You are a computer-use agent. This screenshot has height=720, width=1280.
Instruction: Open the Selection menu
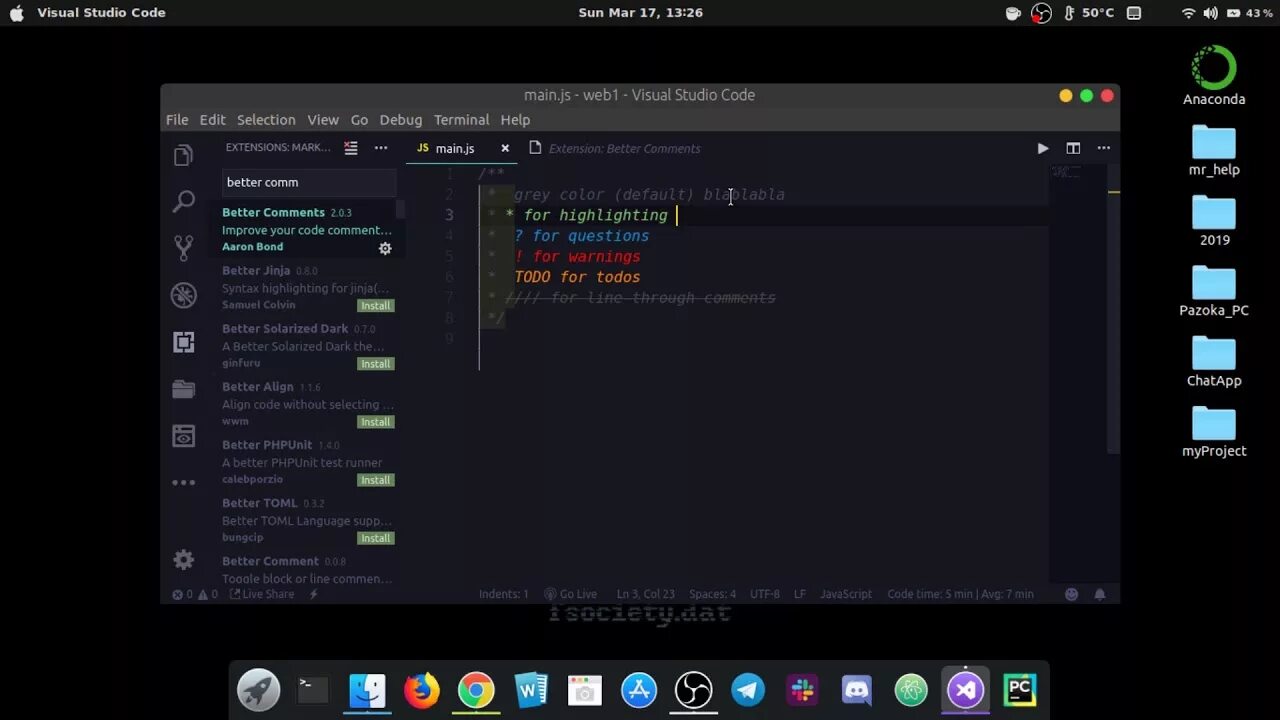[266, 119]
